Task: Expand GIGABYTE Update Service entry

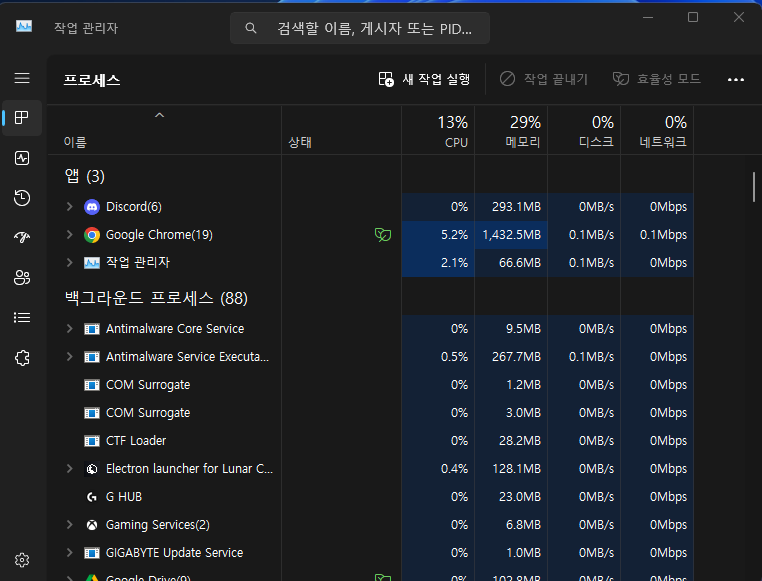Action: point(69,552)
